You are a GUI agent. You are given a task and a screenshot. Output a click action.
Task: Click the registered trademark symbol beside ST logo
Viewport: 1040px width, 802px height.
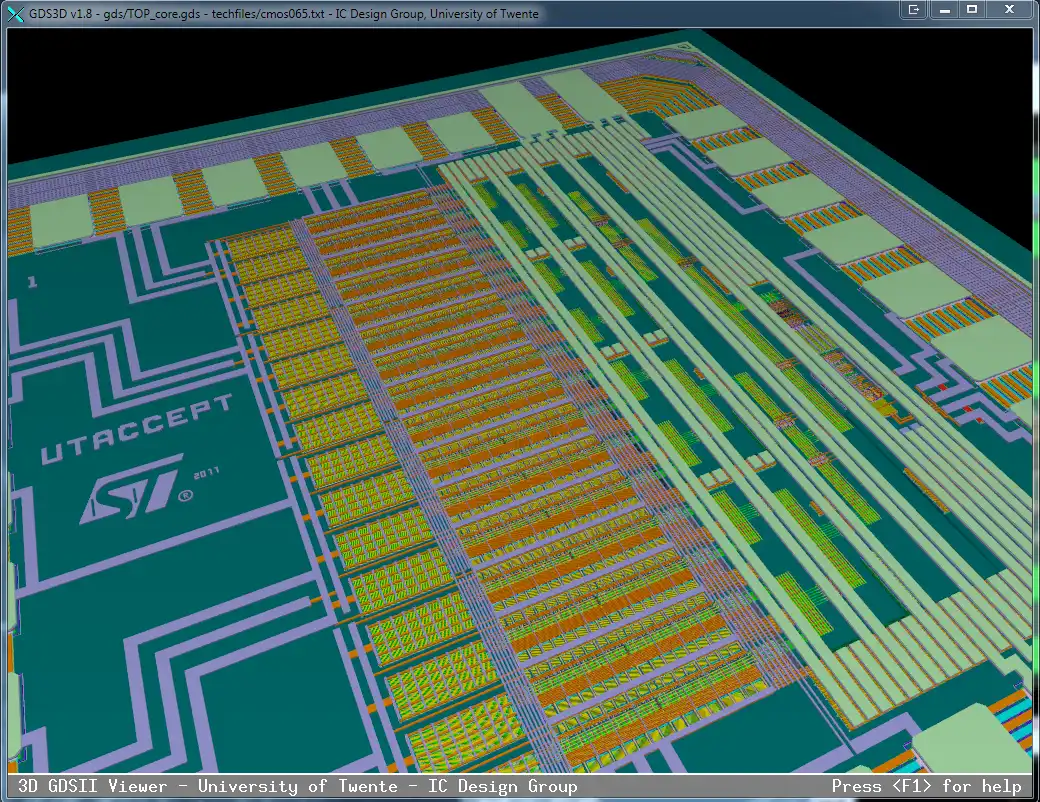[x=184, y=494]
